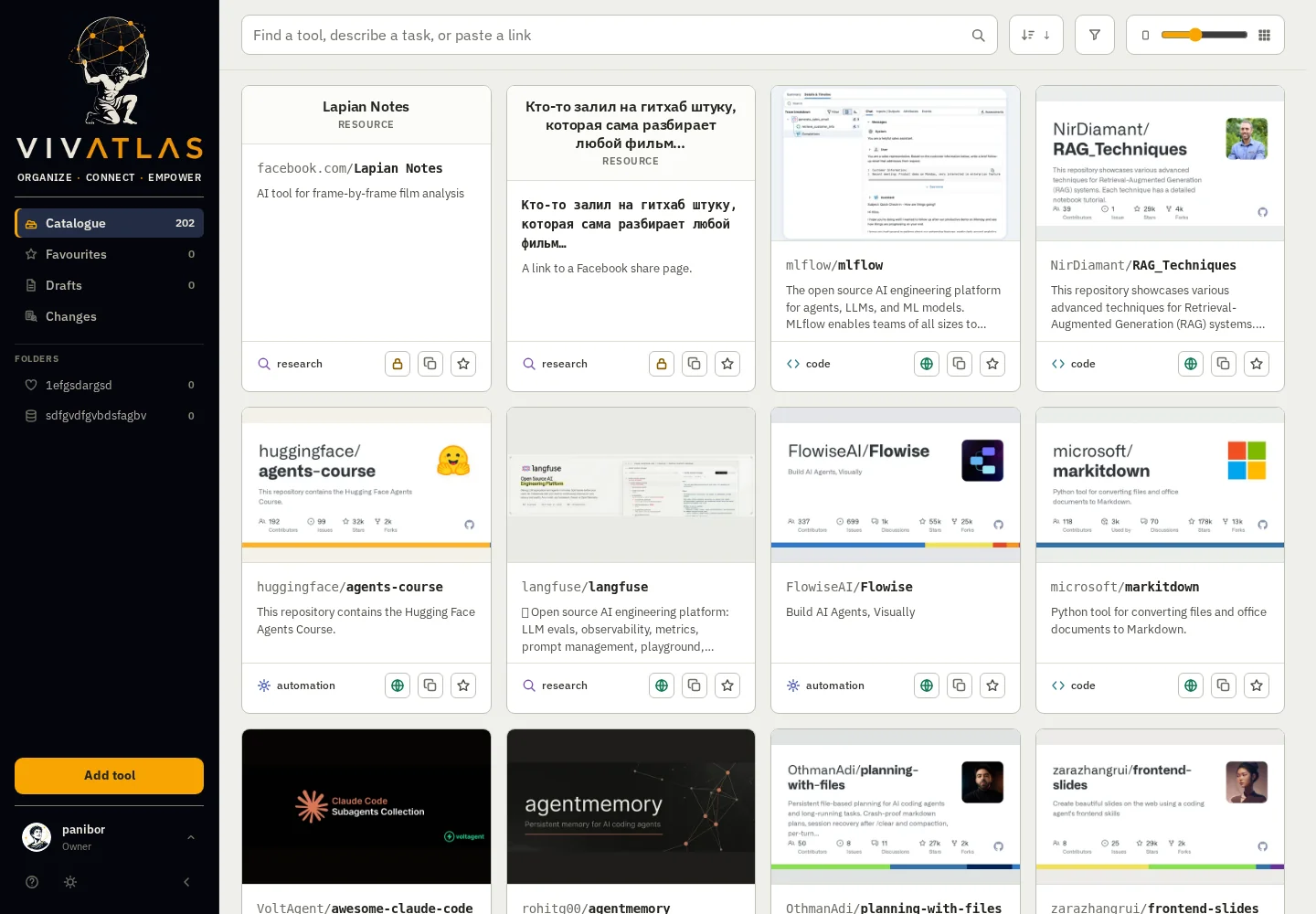Click the lock icon on Lapian Notes card
1316x914 pixels.
click(x=398, y=364)
